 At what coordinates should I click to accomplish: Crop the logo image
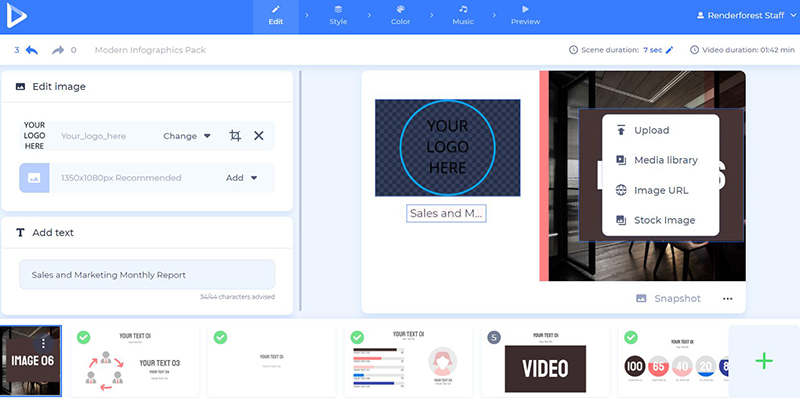(x=235, y=136)
